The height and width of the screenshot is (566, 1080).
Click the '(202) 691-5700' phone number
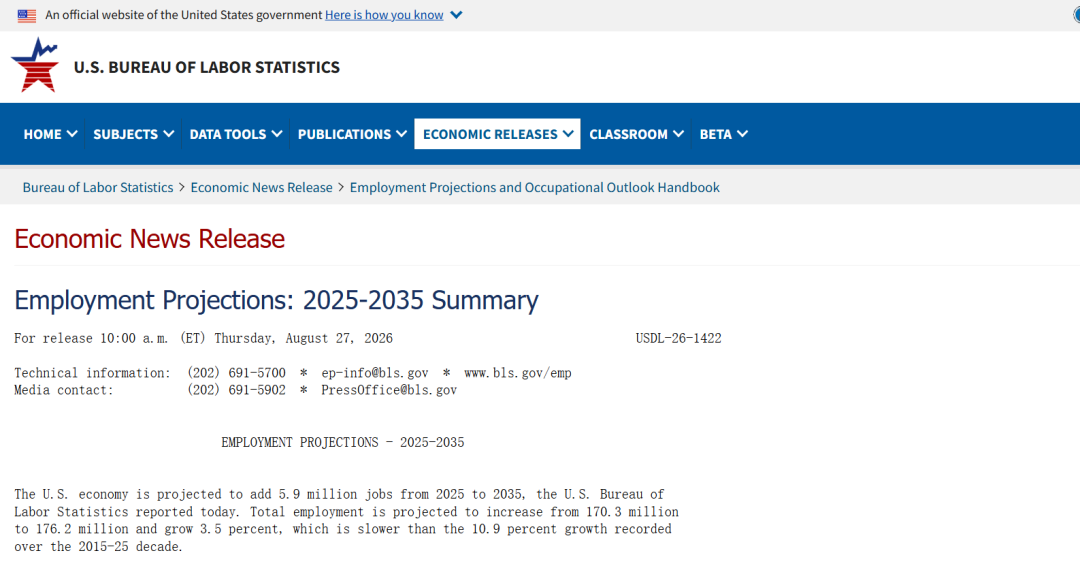(236, 373)
